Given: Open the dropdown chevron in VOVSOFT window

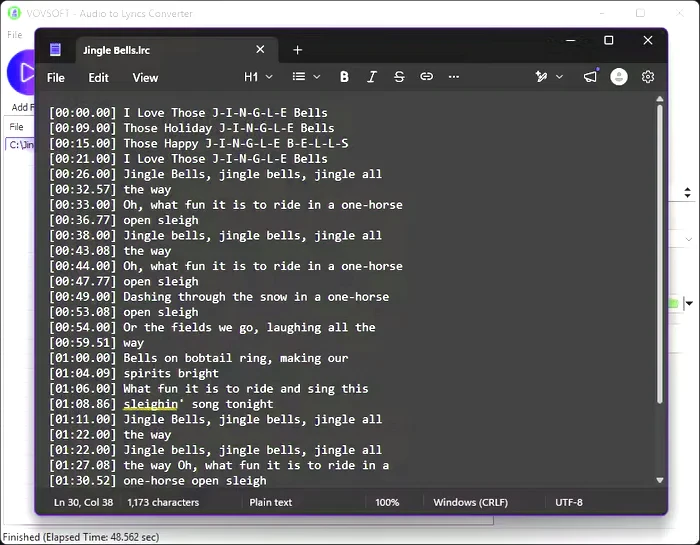Looking at the screenshot, I should (x=689, y=239).
